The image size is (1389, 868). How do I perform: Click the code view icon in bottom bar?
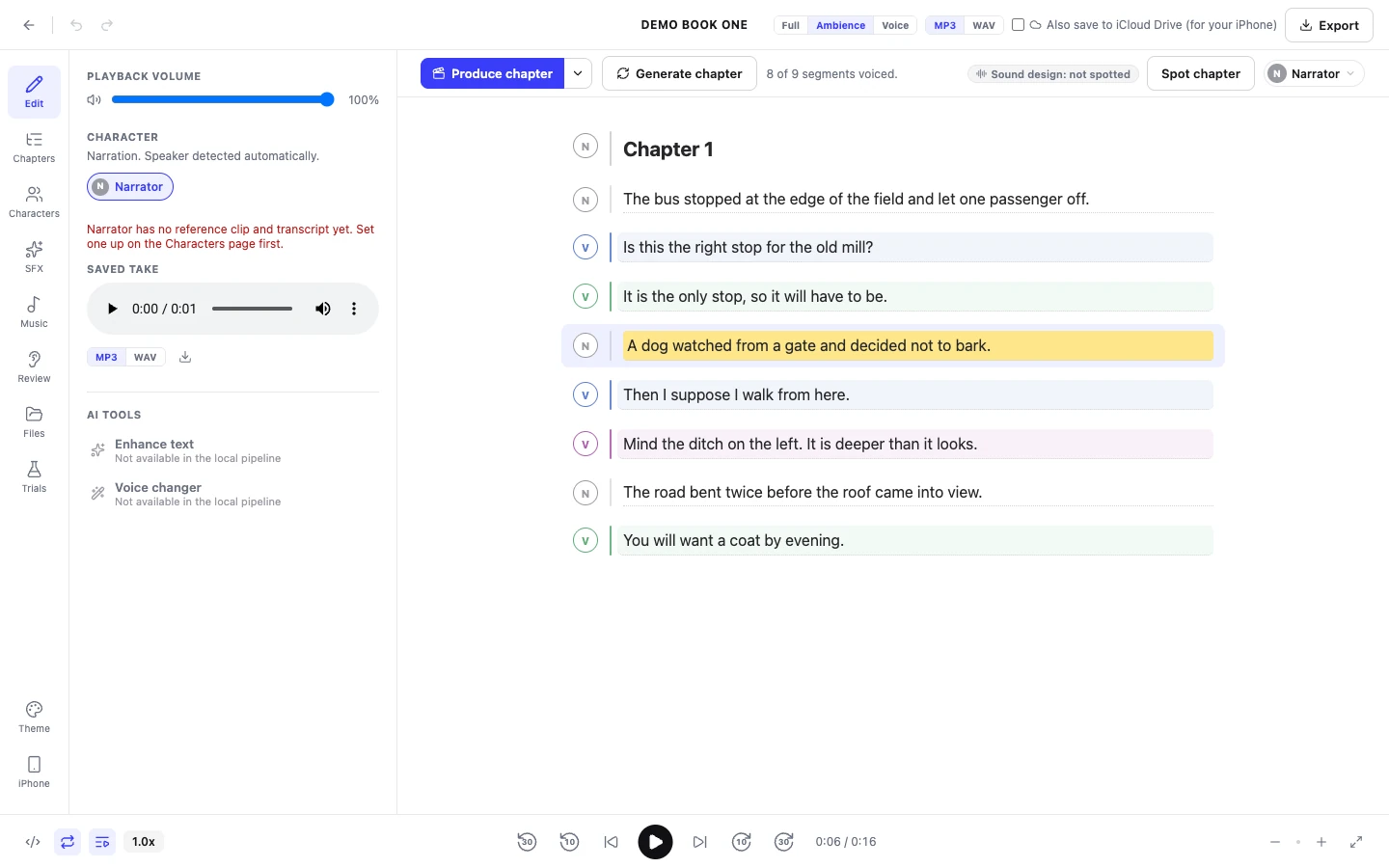pos(33,842)
